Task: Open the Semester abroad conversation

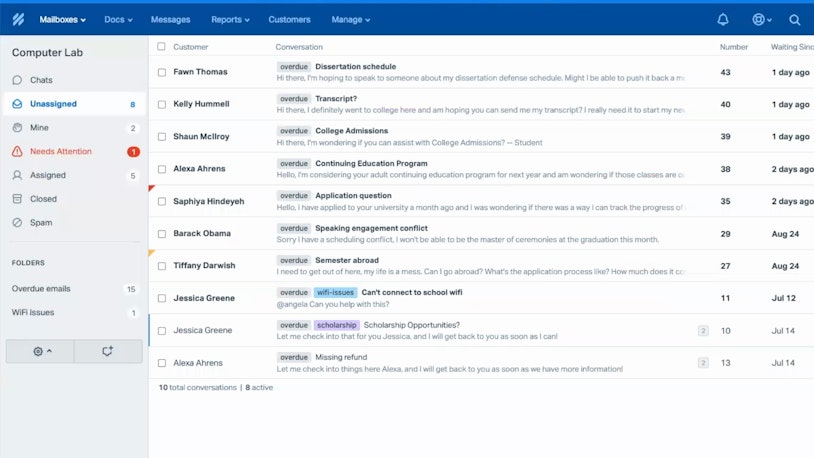Action: tap(347, 261)
